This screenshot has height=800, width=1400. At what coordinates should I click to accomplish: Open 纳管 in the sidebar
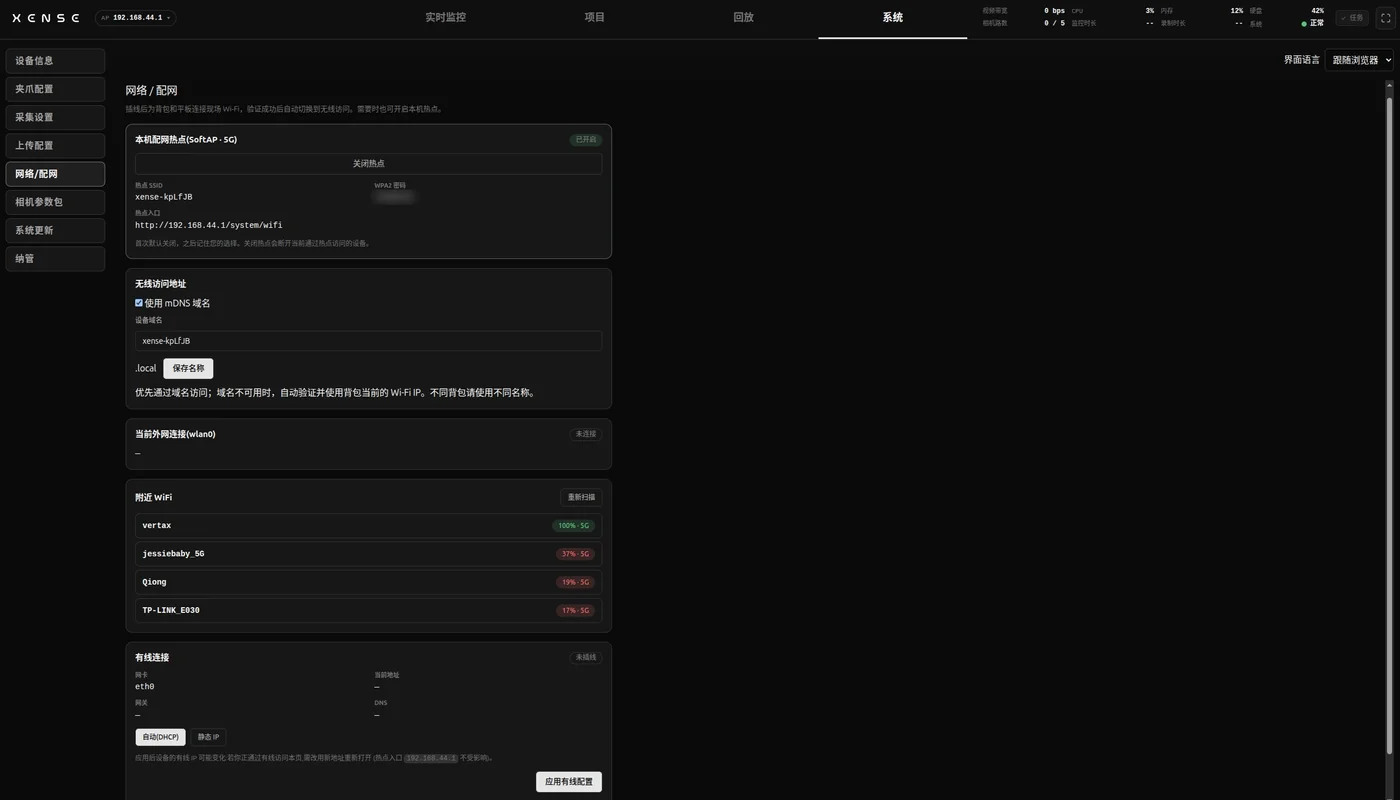[55, 259]
